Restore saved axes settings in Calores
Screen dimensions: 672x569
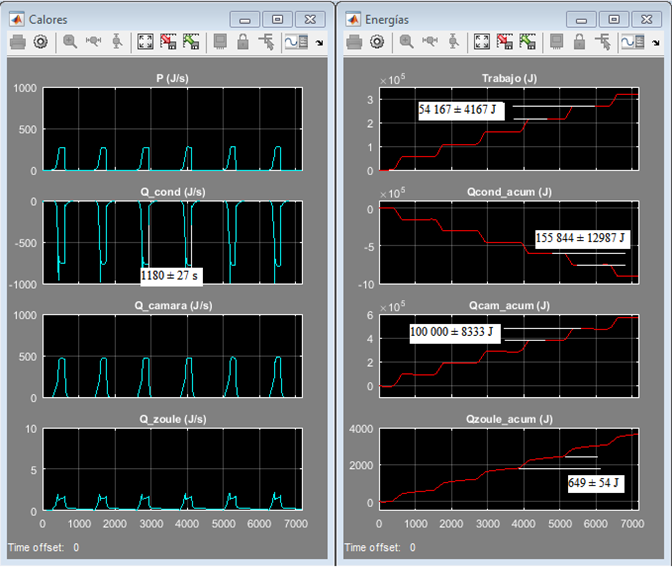click(x=191, y=42)
